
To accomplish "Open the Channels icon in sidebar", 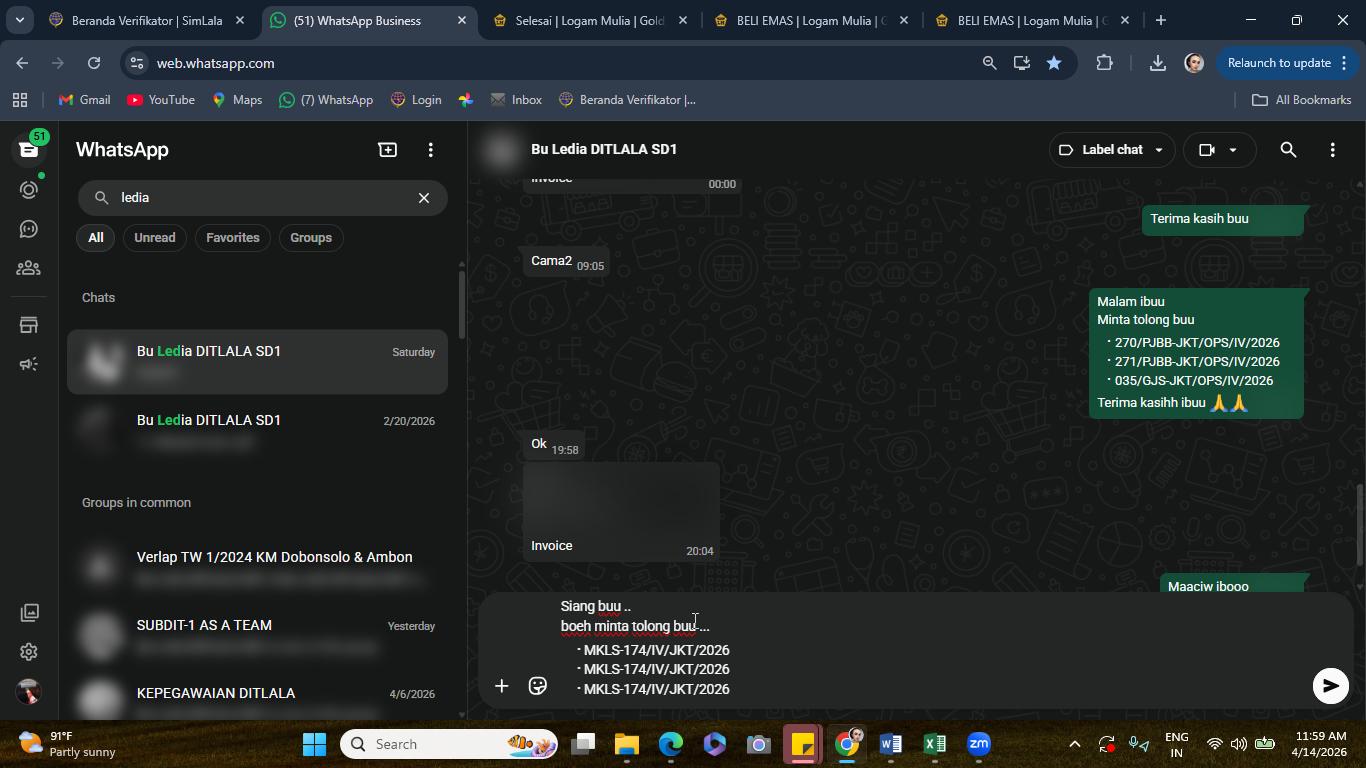I will [29, 229].
